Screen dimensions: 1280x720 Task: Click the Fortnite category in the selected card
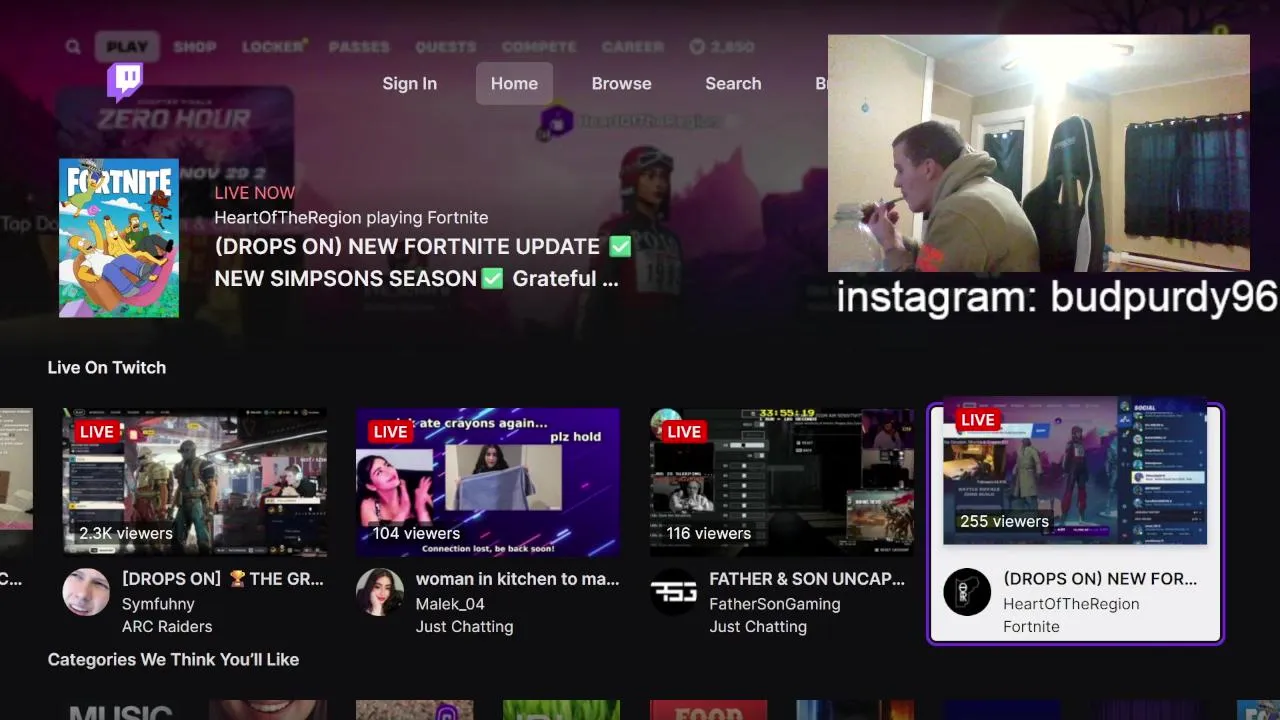pos(1031,627)
